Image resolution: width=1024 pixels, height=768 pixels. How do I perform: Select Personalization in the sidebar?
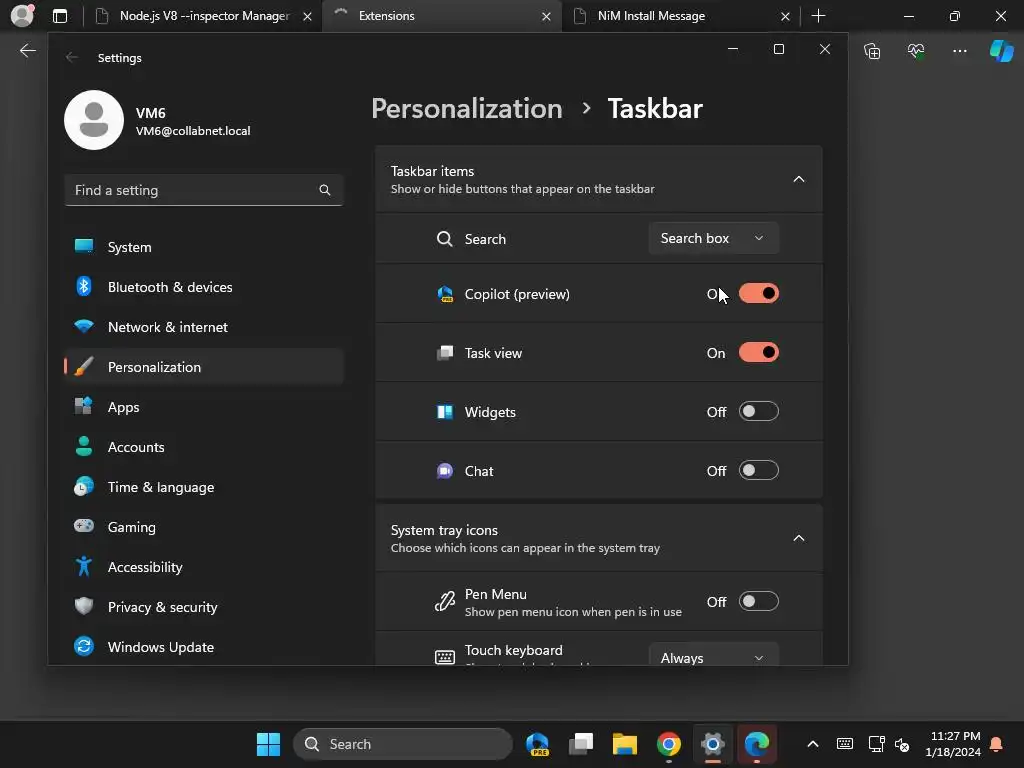tap(204, 367)
